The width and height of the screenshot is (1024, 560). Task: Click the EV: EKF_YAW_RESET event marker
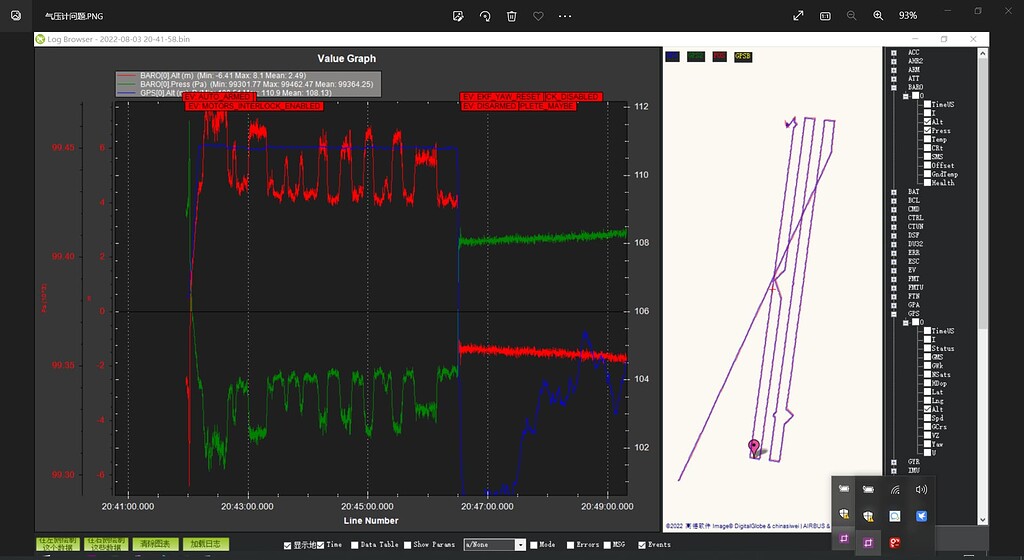(x=502, y=97)
